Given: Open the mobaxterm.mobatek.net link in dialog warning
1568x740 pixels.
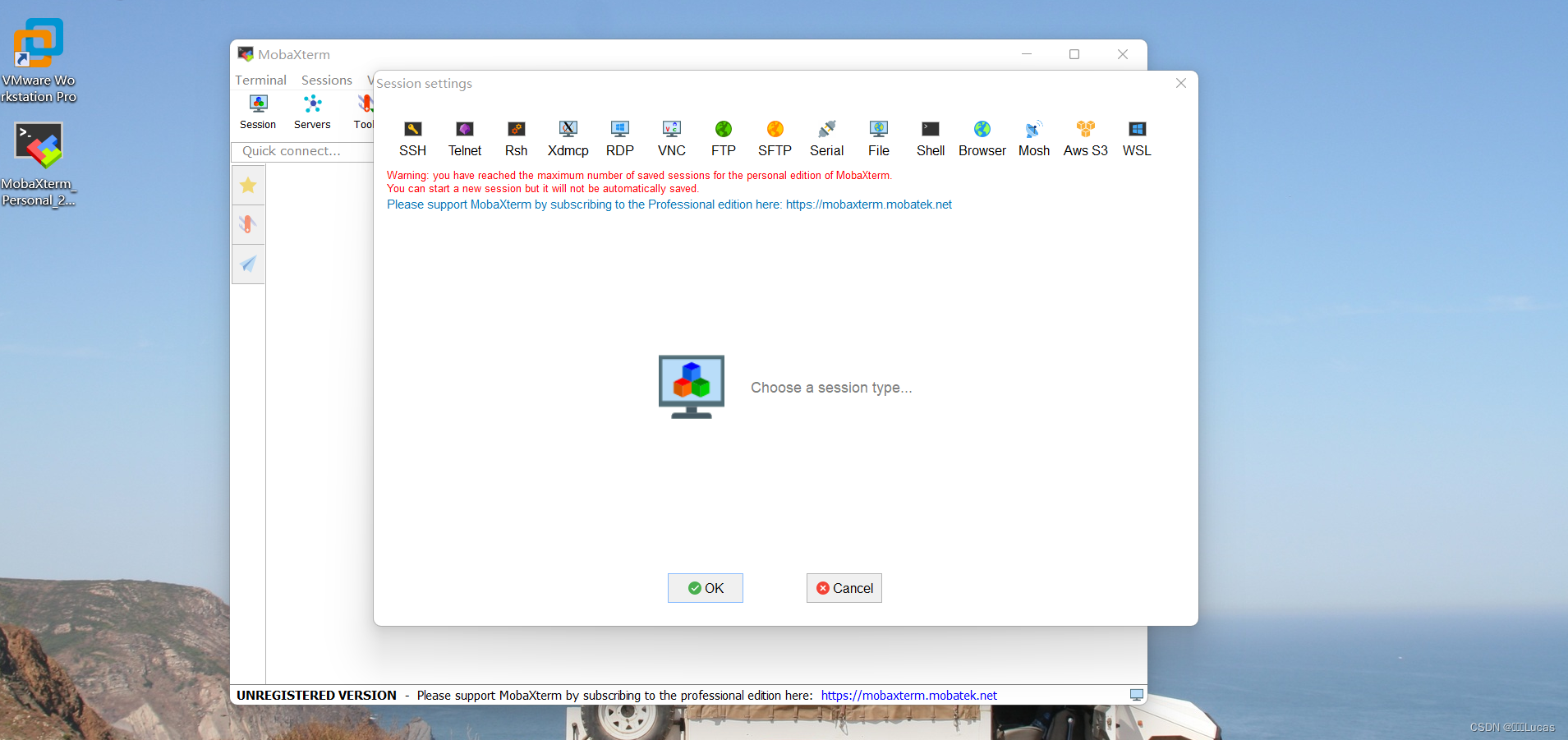Looking at the screenshot, I should pyautogui.click(x=869, y=205).
